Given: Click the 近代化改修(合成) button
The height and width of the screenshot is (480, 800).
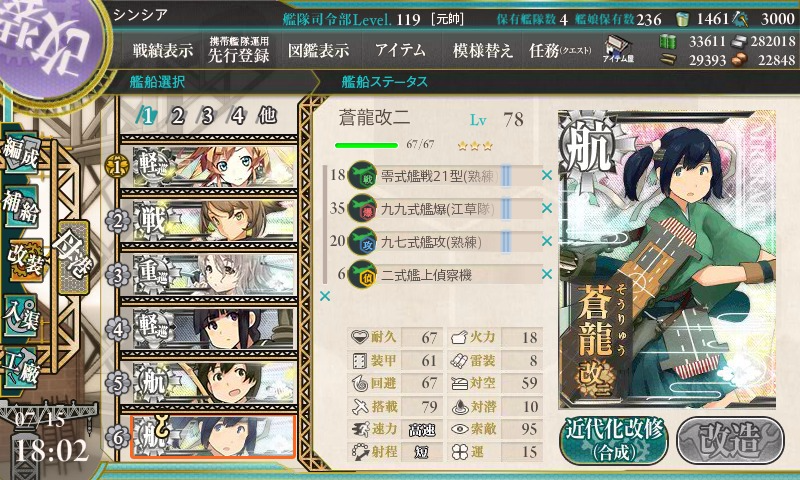Looking at the screenshot, I should point(614,440).
